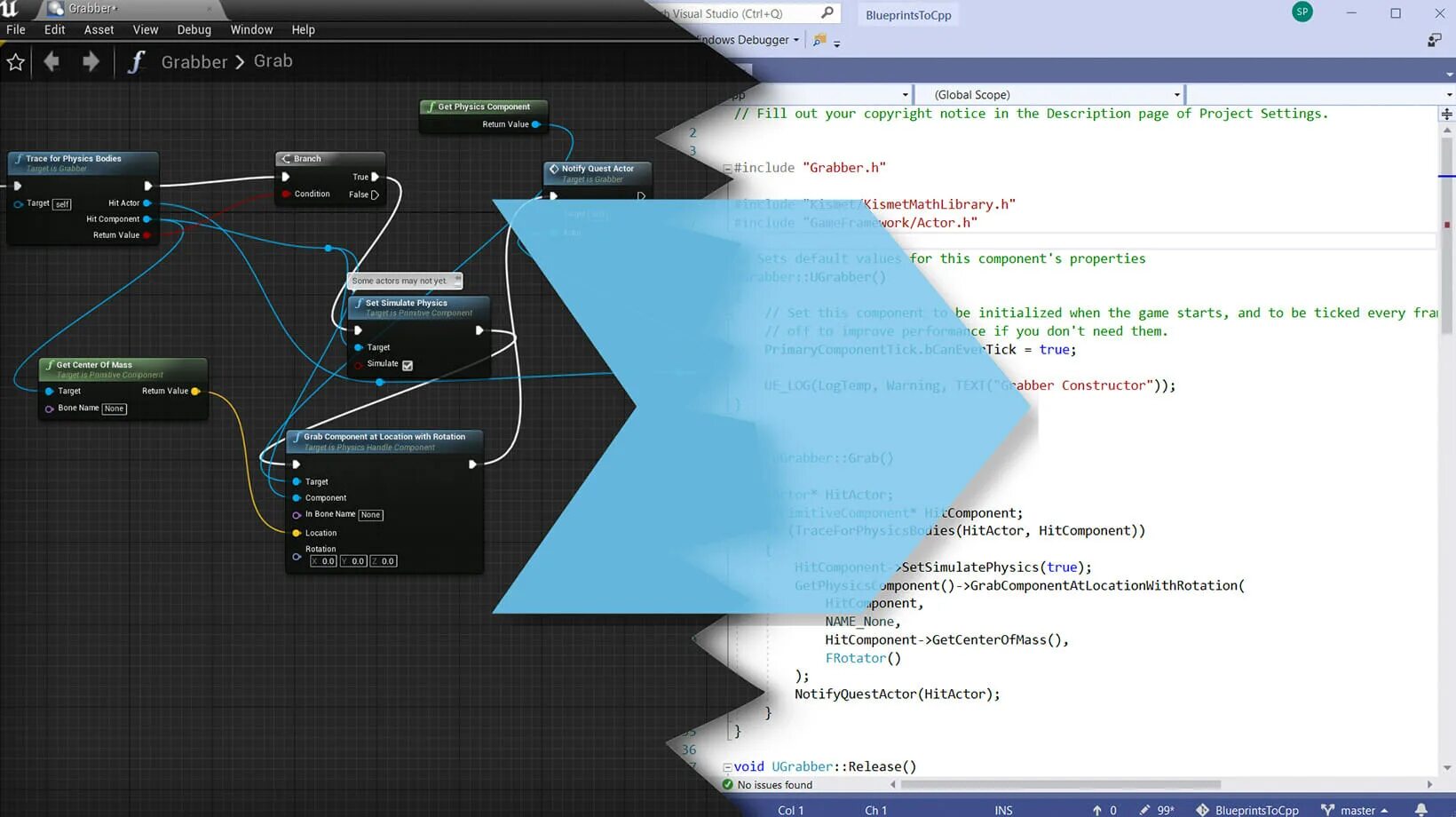The height and width of the screenshot is (817, 1456).
Task: Click Return Value pin on Get Physics Component
Action: (536, 124)
